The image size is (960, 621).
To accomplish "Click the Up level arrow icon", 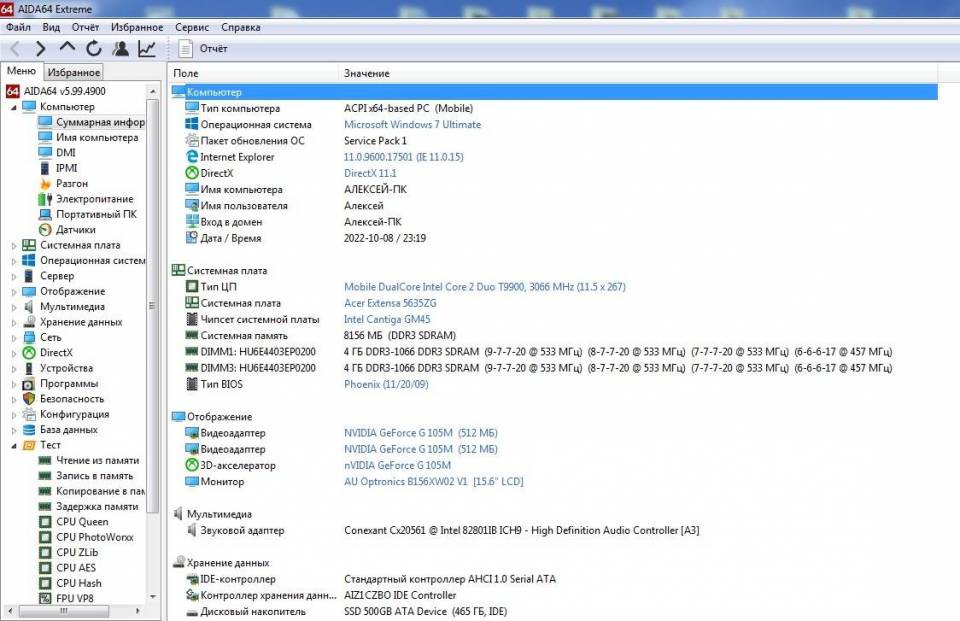I will (x=67, y=48).
